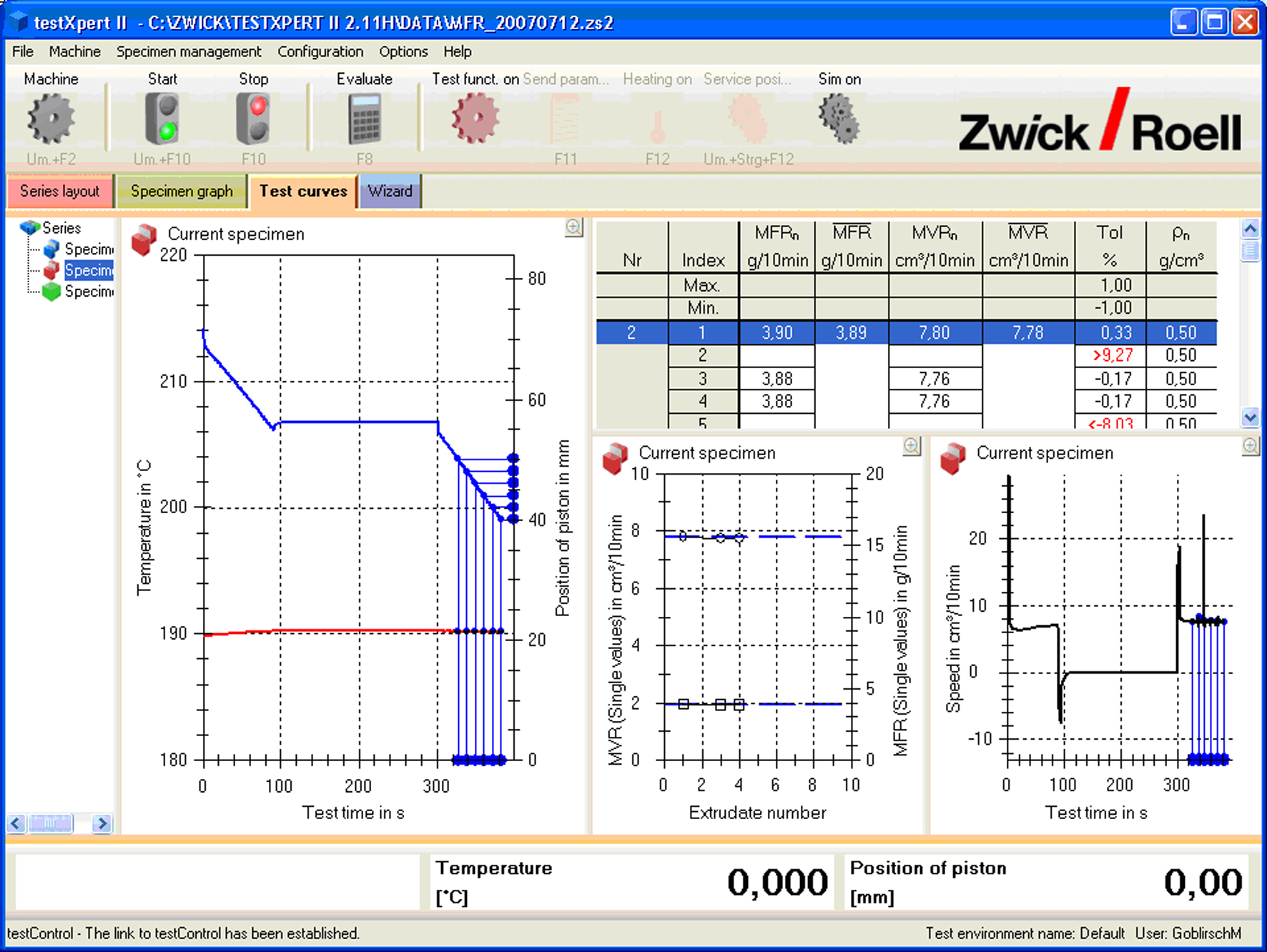Start the test with the green traffic light

point(162,119)
